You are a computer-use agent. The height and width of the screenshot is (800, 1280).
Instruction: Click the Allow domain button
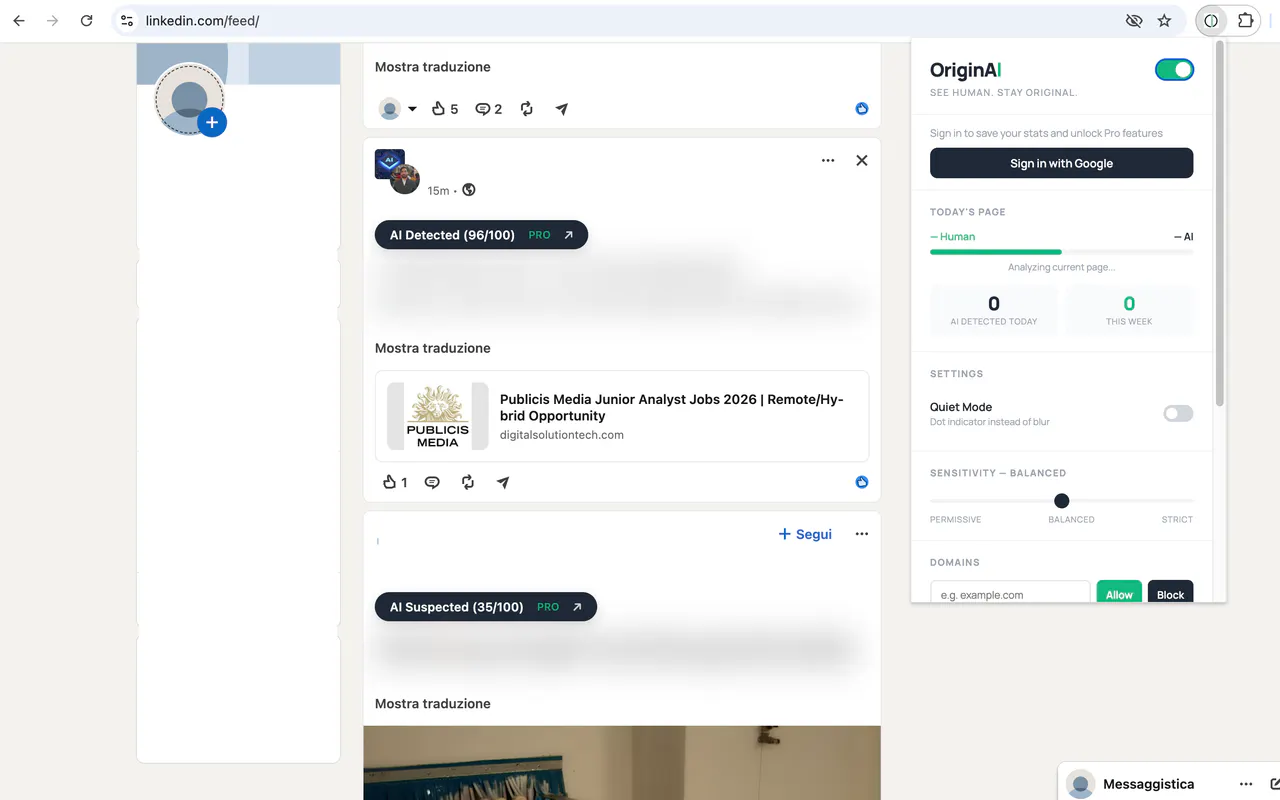click(x=1119, y=594)
